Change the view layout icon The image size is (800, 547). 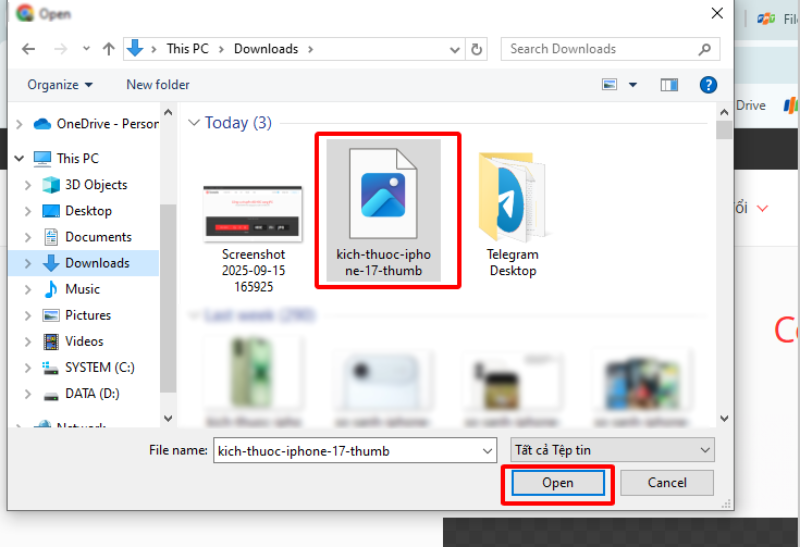(609, 85)
